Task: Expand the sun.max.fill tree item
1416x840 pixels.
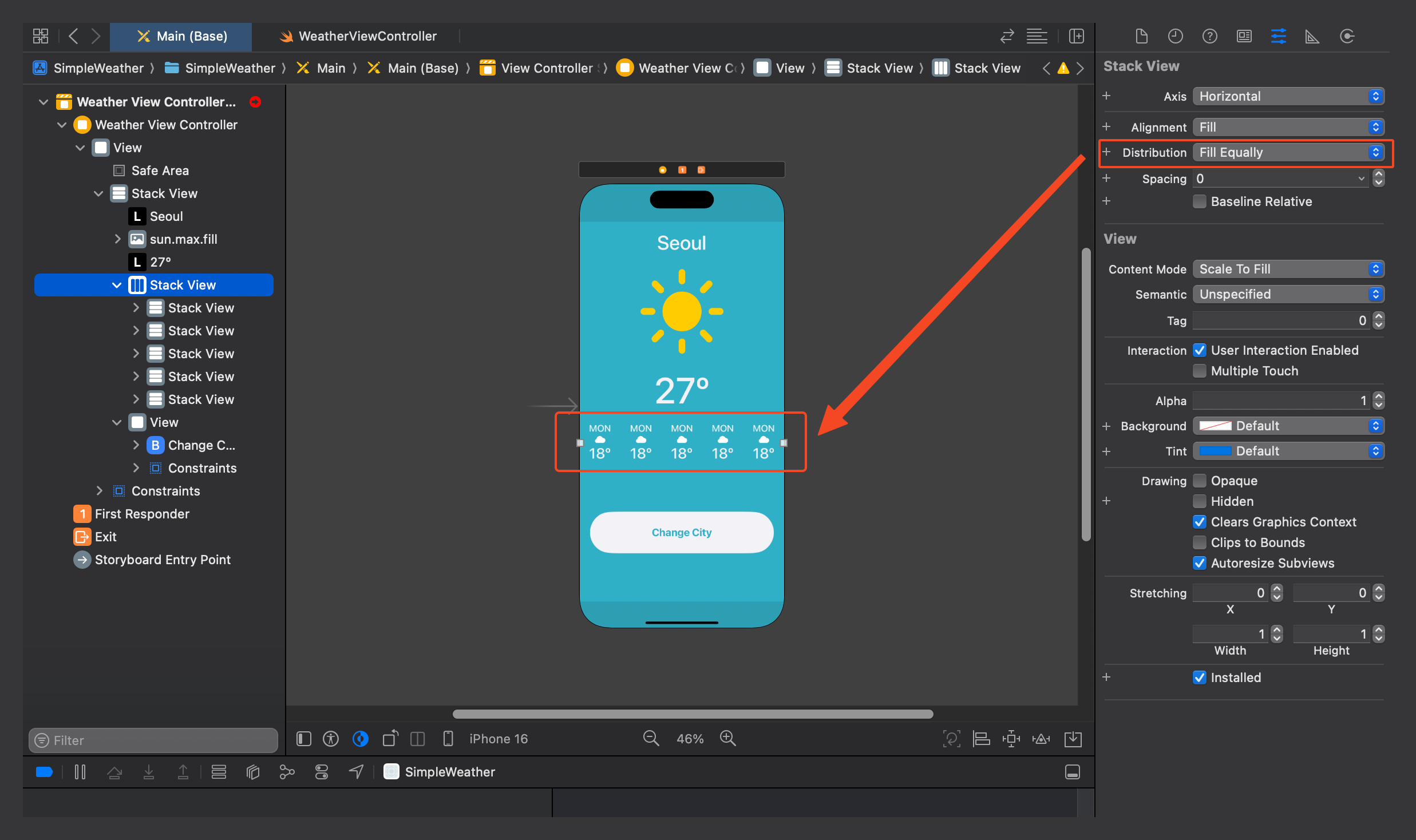Action: point(117,239)
